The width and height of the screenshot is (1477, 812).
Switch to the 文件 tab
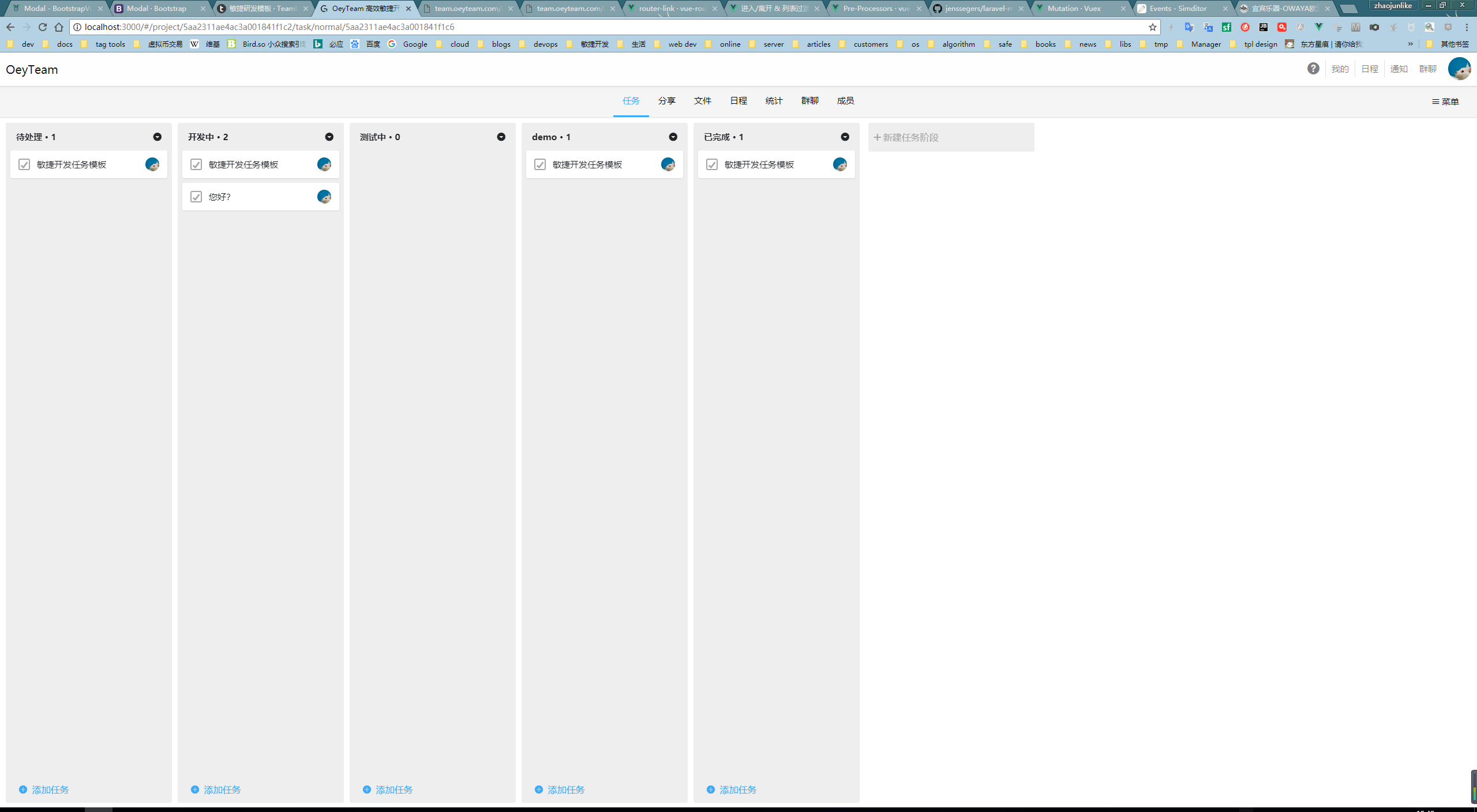(x=702, y=101)
